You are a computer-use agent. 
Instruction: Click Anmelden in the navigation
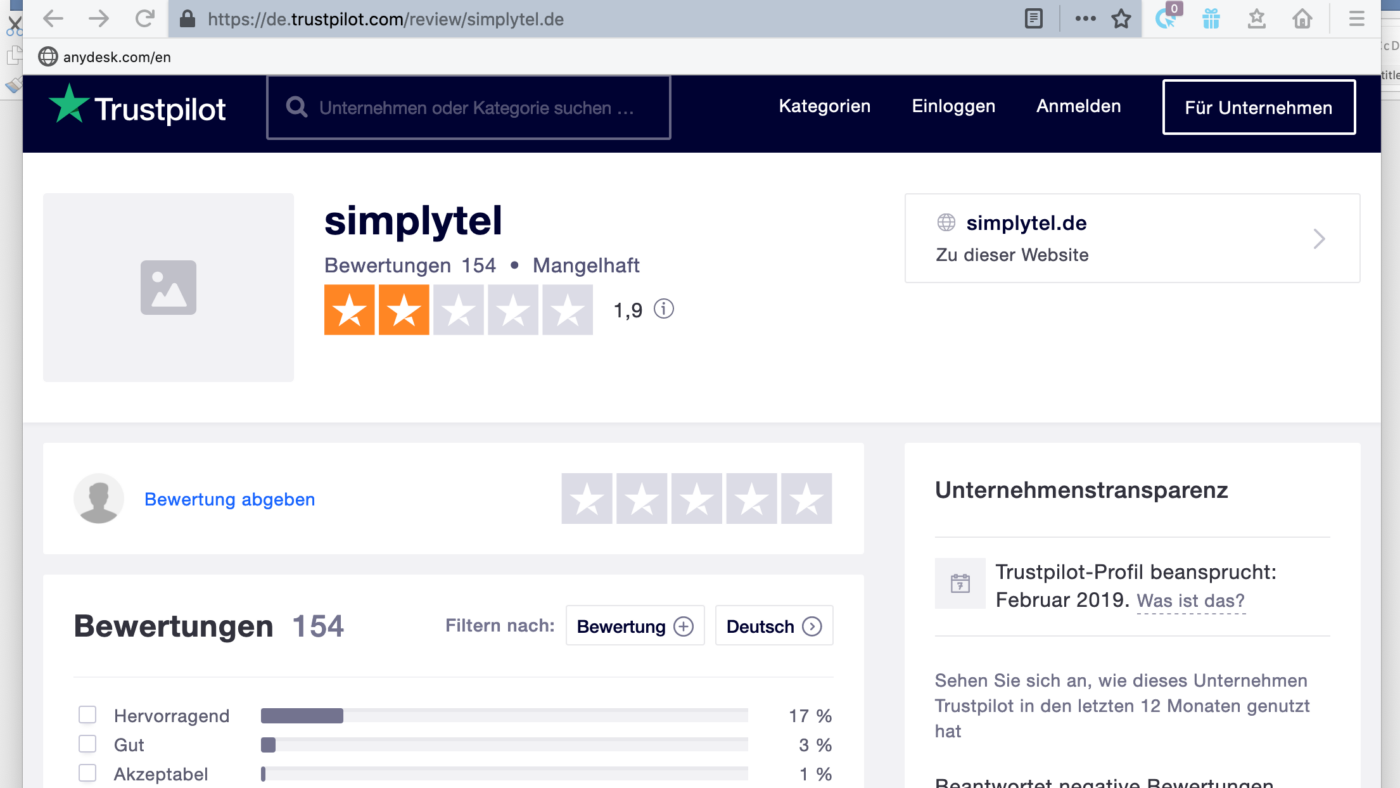1078,106
